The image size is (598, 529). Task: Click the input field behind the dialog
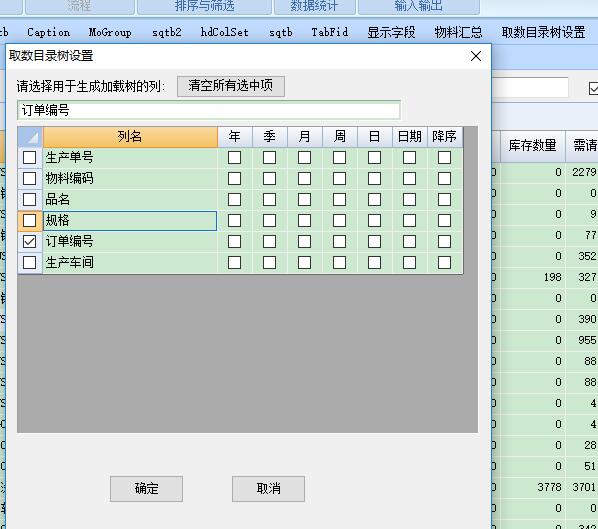[x=530, y=87]
